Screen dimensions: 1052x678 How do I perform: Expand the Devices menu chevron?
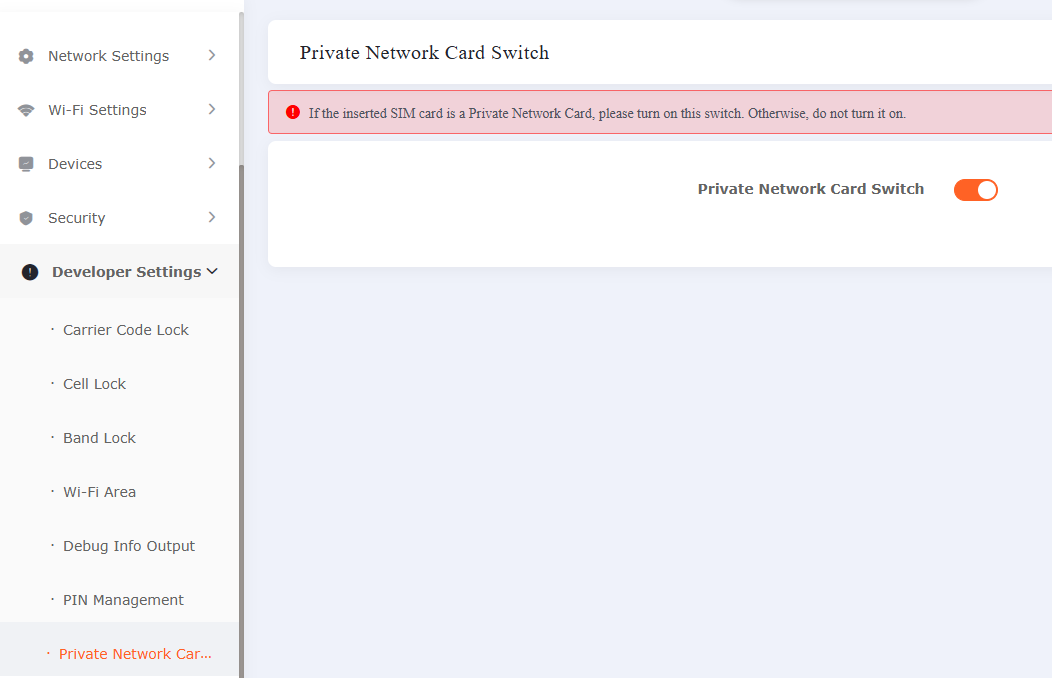coord(212,163)
